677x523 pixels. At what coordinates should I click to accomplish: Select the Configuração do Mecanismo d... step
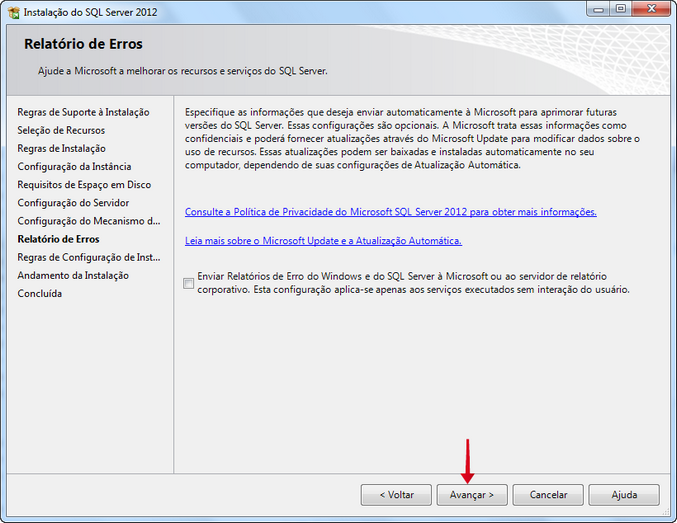tap(89, 221)
